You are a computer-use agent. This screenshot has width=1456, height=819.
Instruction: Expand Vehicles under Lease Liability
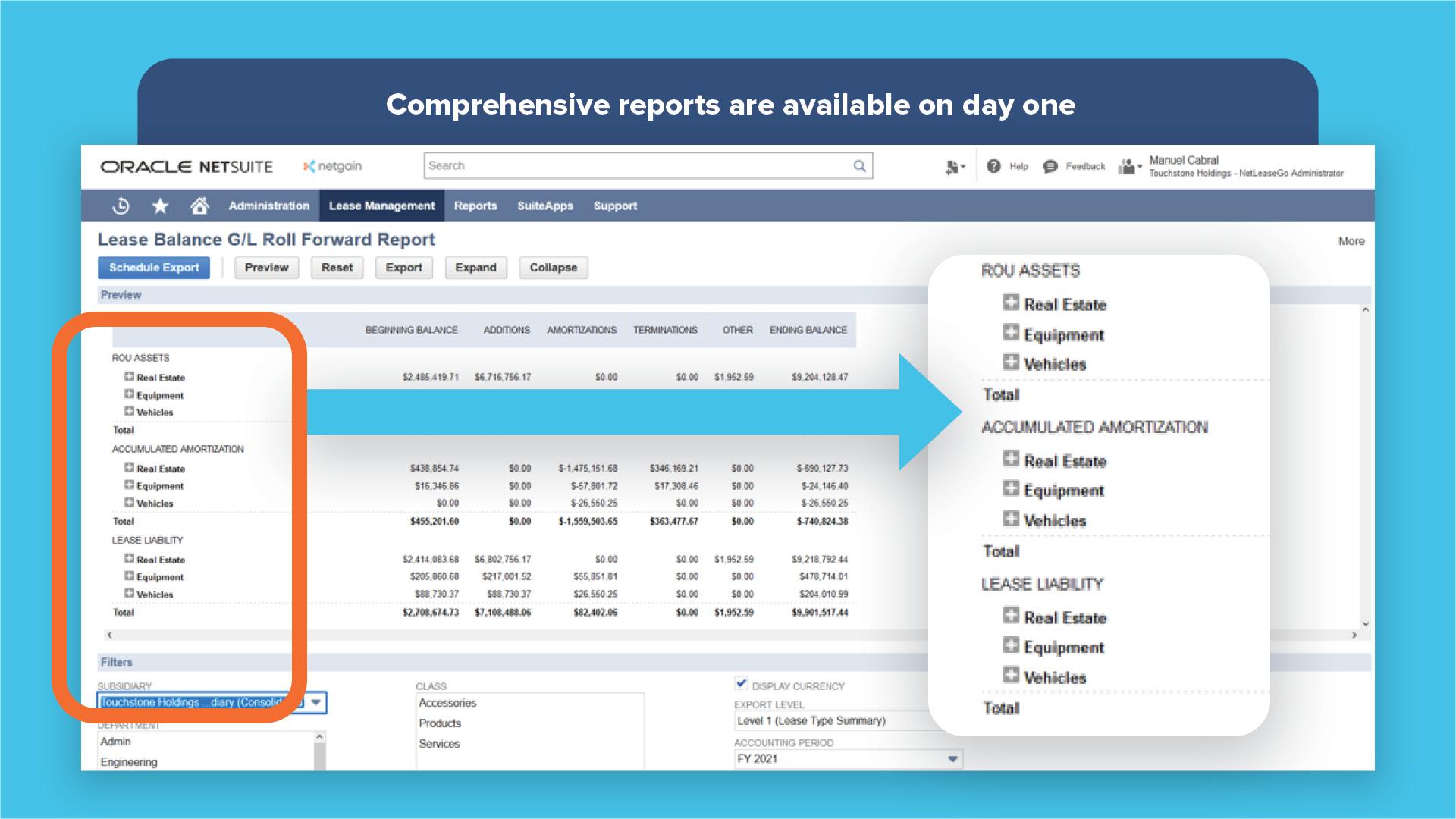[130, 594]
